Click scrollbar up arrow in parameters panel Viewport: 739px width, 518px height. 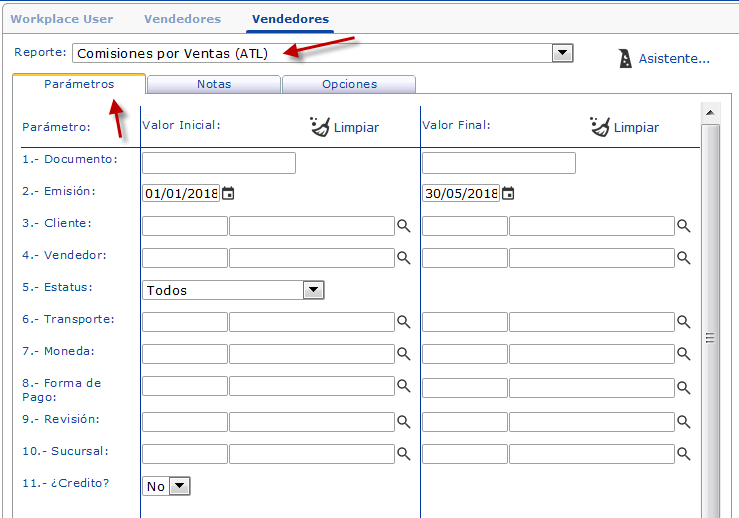click(x=710, y=113)
